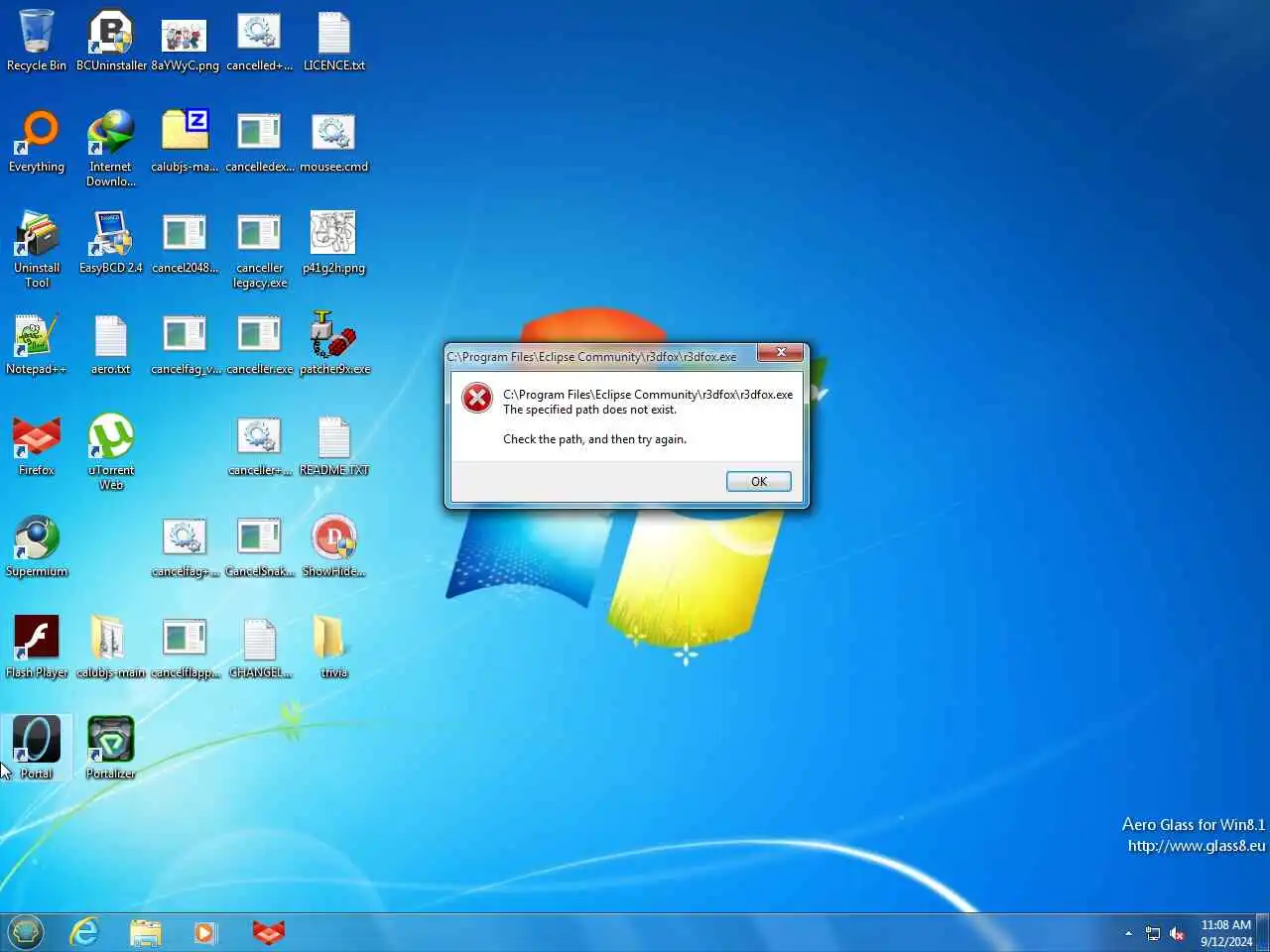Open the trivia folder

point(334,648)
